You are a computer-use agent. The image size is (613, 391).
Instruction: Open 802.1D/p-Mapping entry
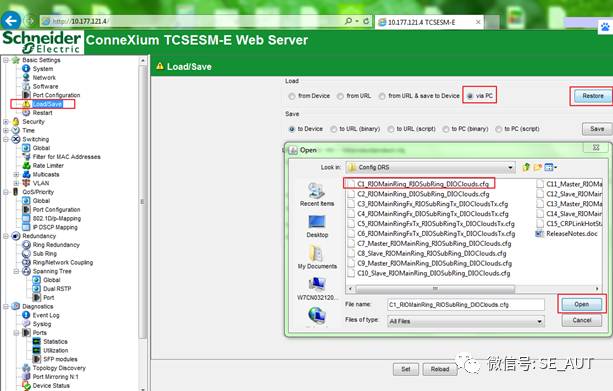(x=57, y=219)
